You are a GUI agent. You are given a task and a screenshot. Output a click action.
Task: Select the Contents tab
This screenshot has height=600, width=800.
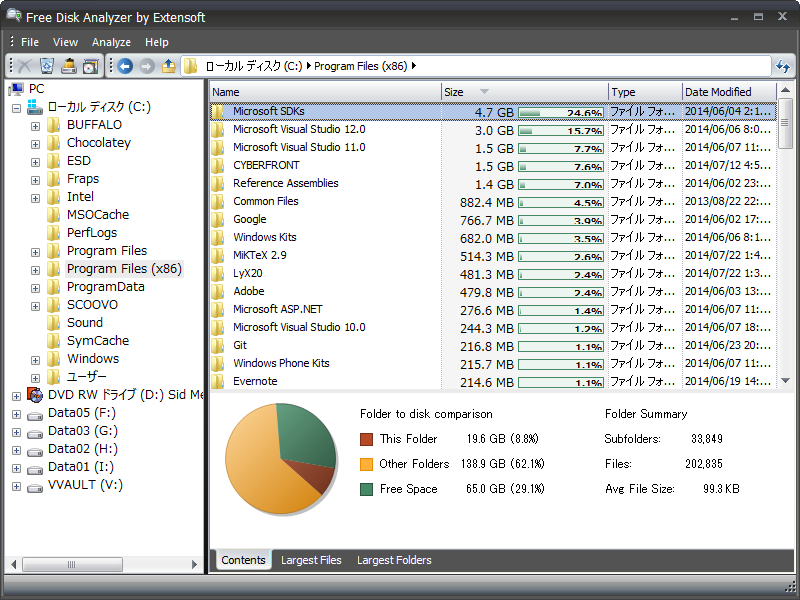coord(243,560)
